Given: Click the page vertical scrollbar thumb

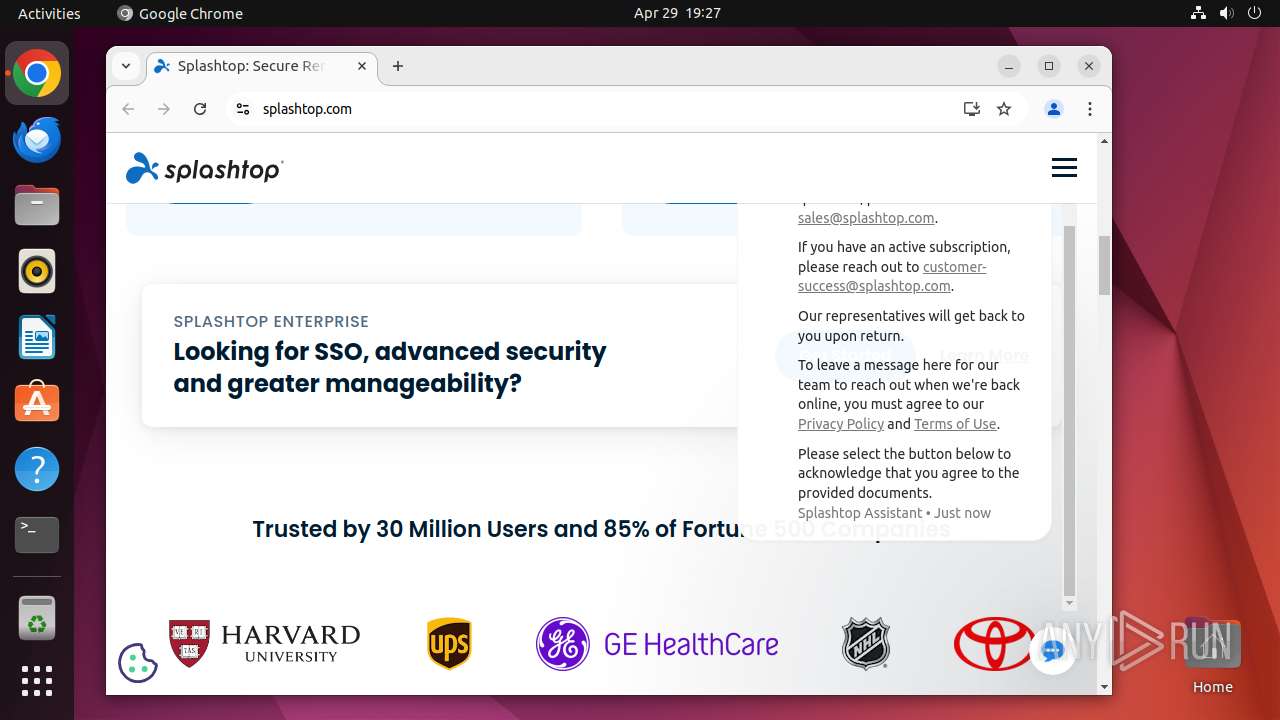Looking at the screenshot, I should [x=1104, y=265].
